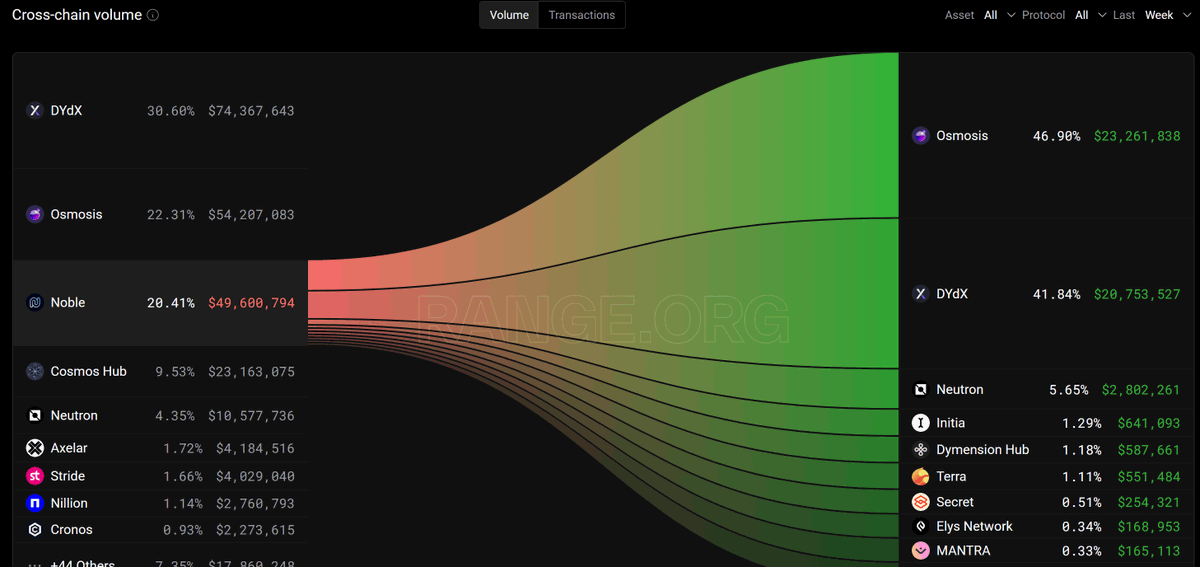Click Cosmos Hub volume $23,163,075
The width and height of the screenshot is (1200, 567).
[x=251, y=372]
